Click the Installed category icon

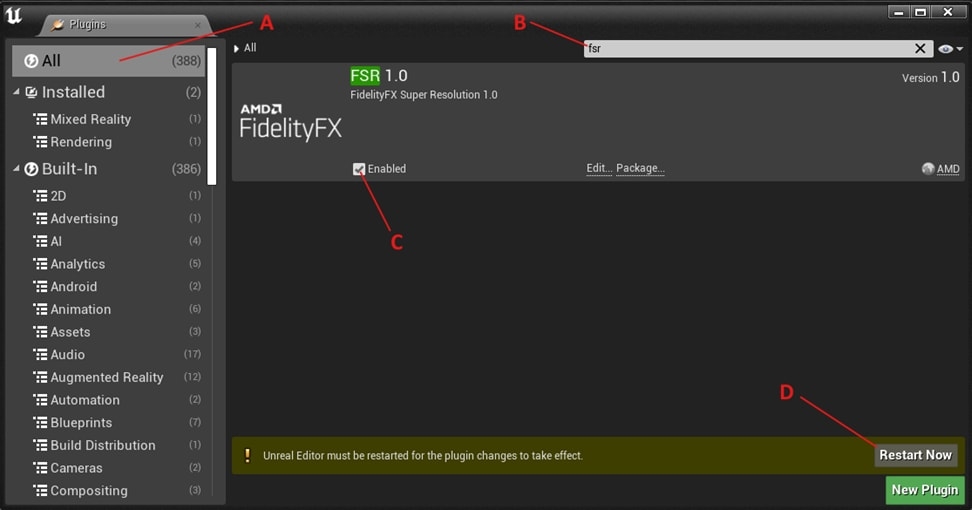31,92
